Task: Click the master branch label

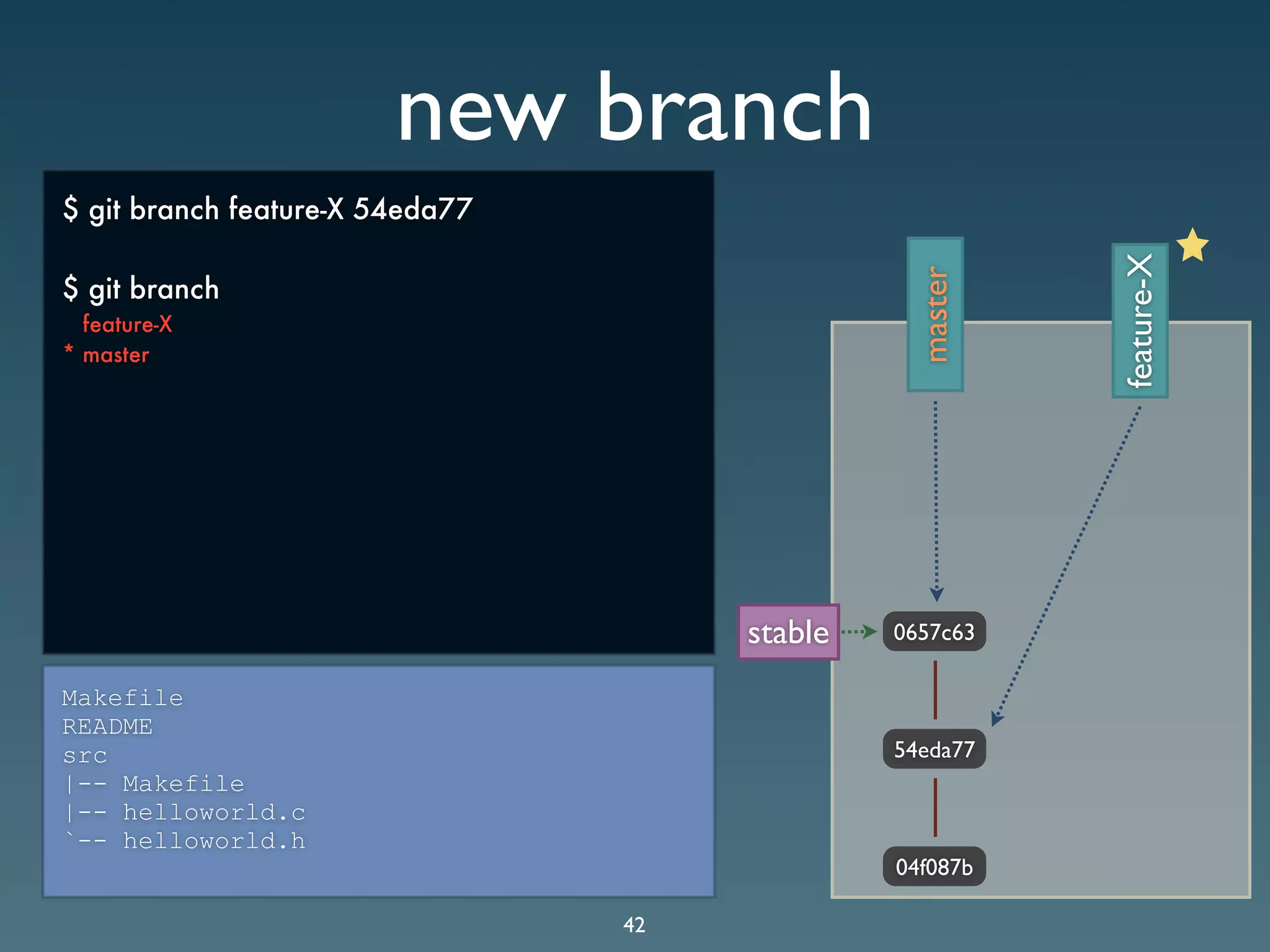Action: pyautogui.click(x=935, y=314)
